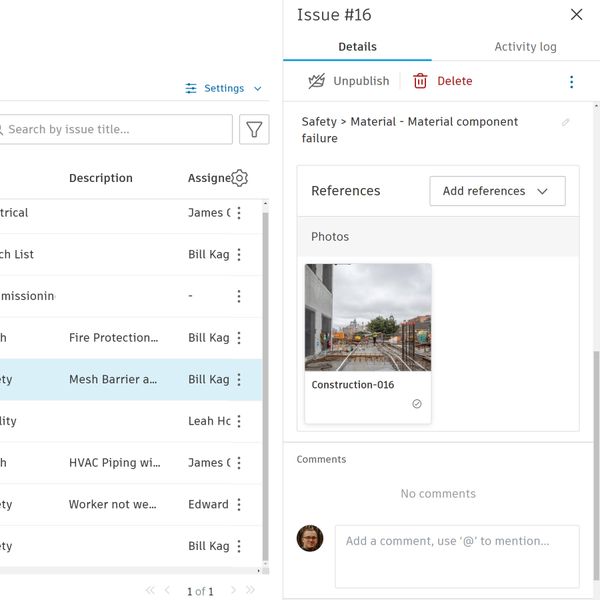
Task: Click the red Delete trash icon
Action: click(x=420, y=82)
